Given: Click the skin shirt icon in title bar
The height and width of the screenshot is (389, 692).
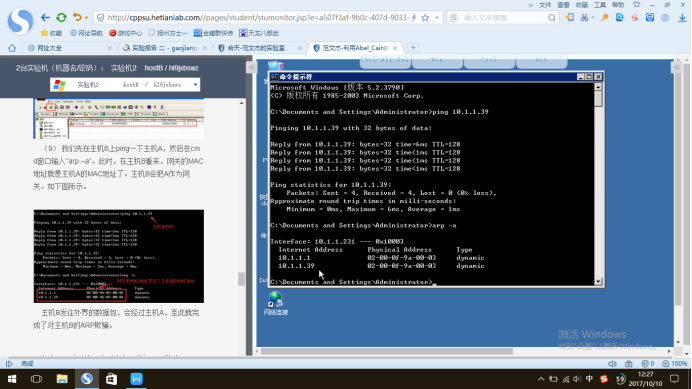Looking at the screenshot, I should [x=636, y=5].
